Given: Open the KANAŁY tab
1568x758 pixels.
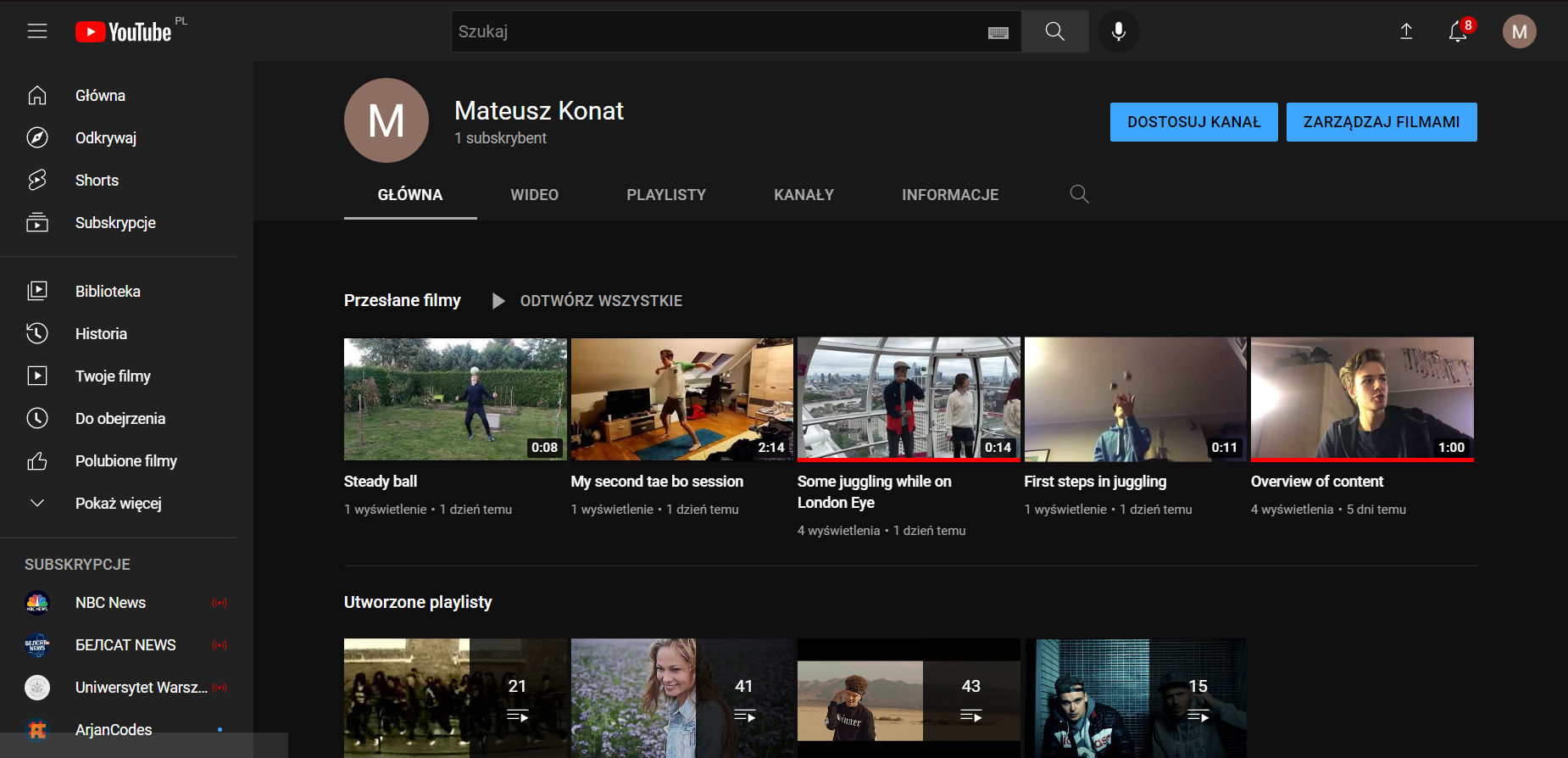Looking at the screenshot, I should [x=804, y=195].
